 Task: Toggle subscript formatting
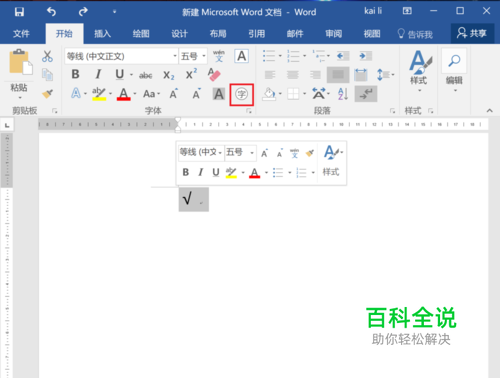(169, 75)
